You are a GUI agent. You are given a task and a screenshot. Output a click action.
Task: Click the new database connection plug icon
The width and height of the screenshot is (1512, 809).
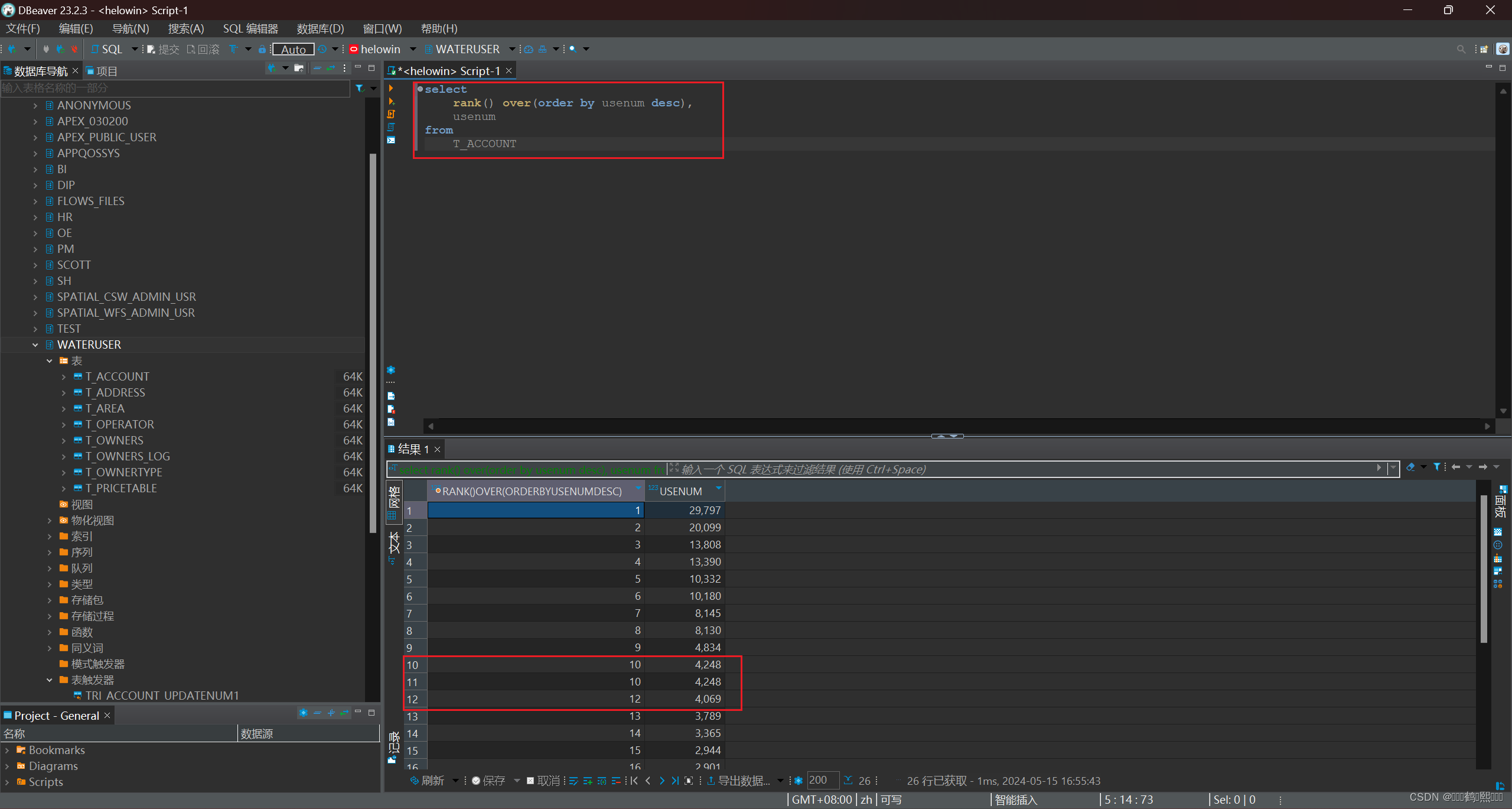(12, 50)
